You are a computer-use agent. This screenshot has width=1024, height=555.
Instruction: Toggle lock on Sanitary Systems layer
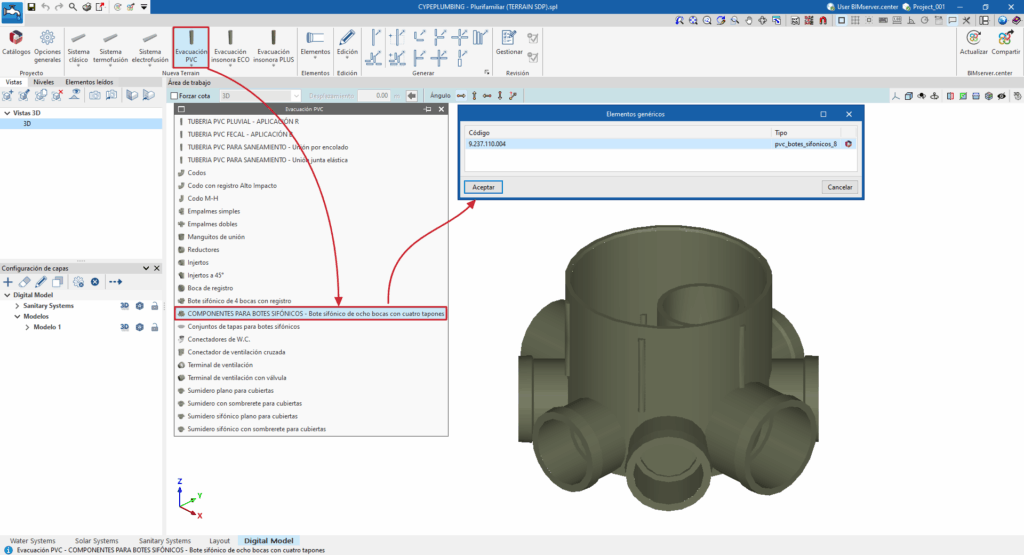(155, 306)
